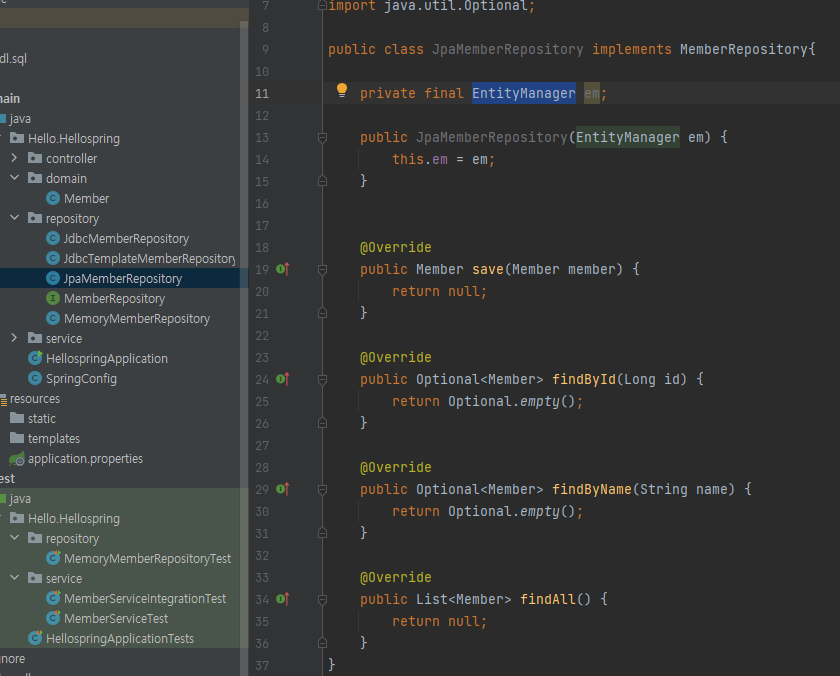The height and width of the screenshot is (676, 840).
Task: Open MemberRepository interface file
Action: click(x=114, y=298)
